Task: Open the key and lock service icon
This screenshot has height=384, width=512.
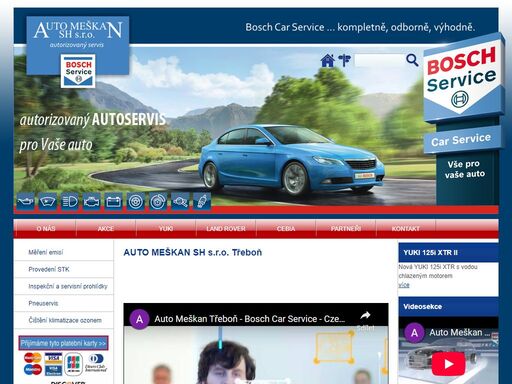Action: [180, 201]
